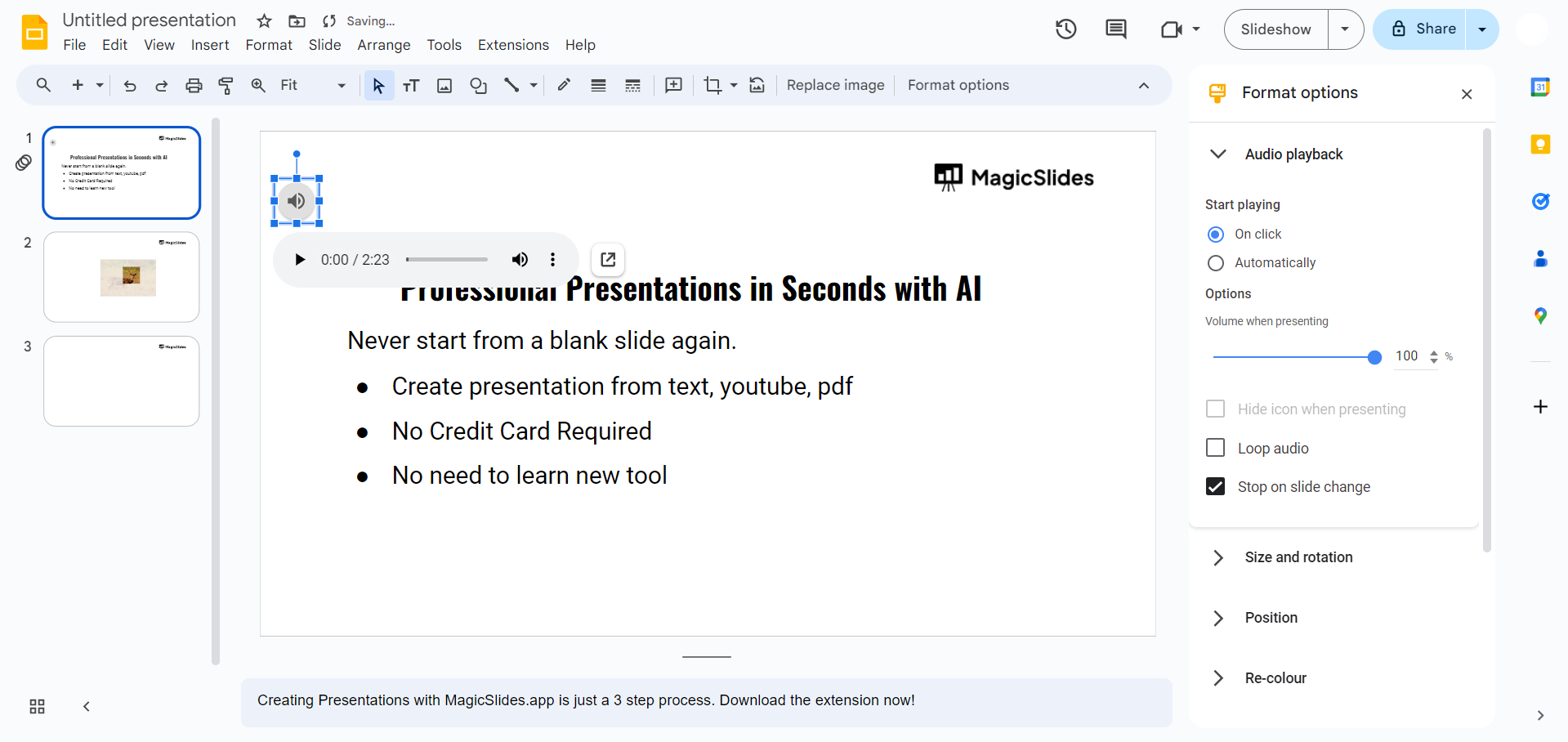
Task: Open Google Tasks side panel
Action: click(x=1540, y=201)
